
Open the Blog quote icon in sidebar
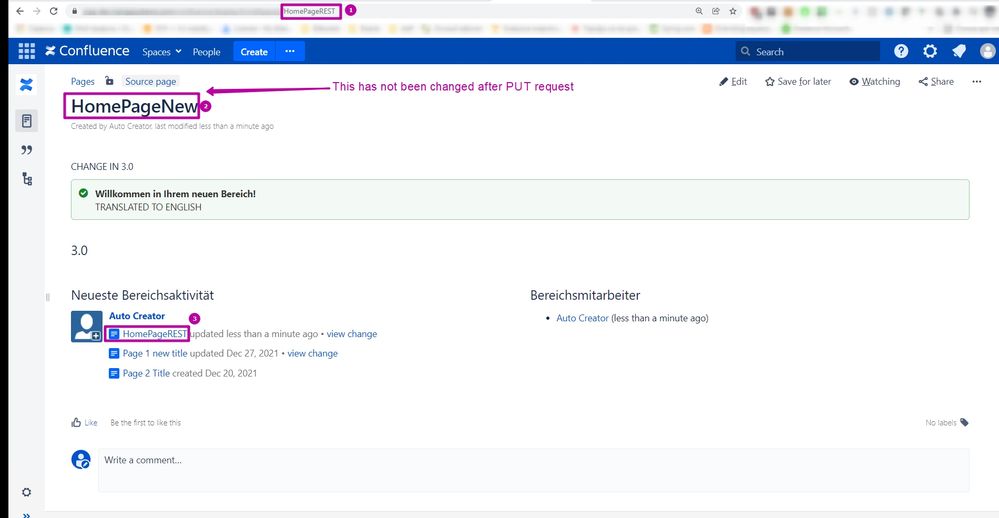click(x=27, y=150)
